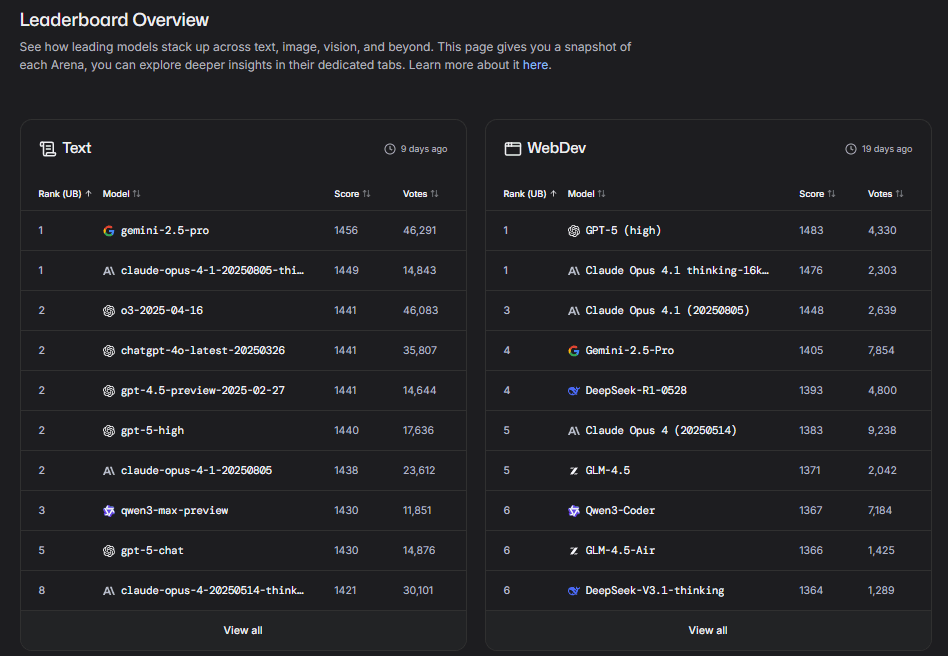The height and width of the screenshot is (656, 948).
Task: Click the Anthropic icon beside Claude Opus 4.1 (20250805)
Action: [574, 311]
